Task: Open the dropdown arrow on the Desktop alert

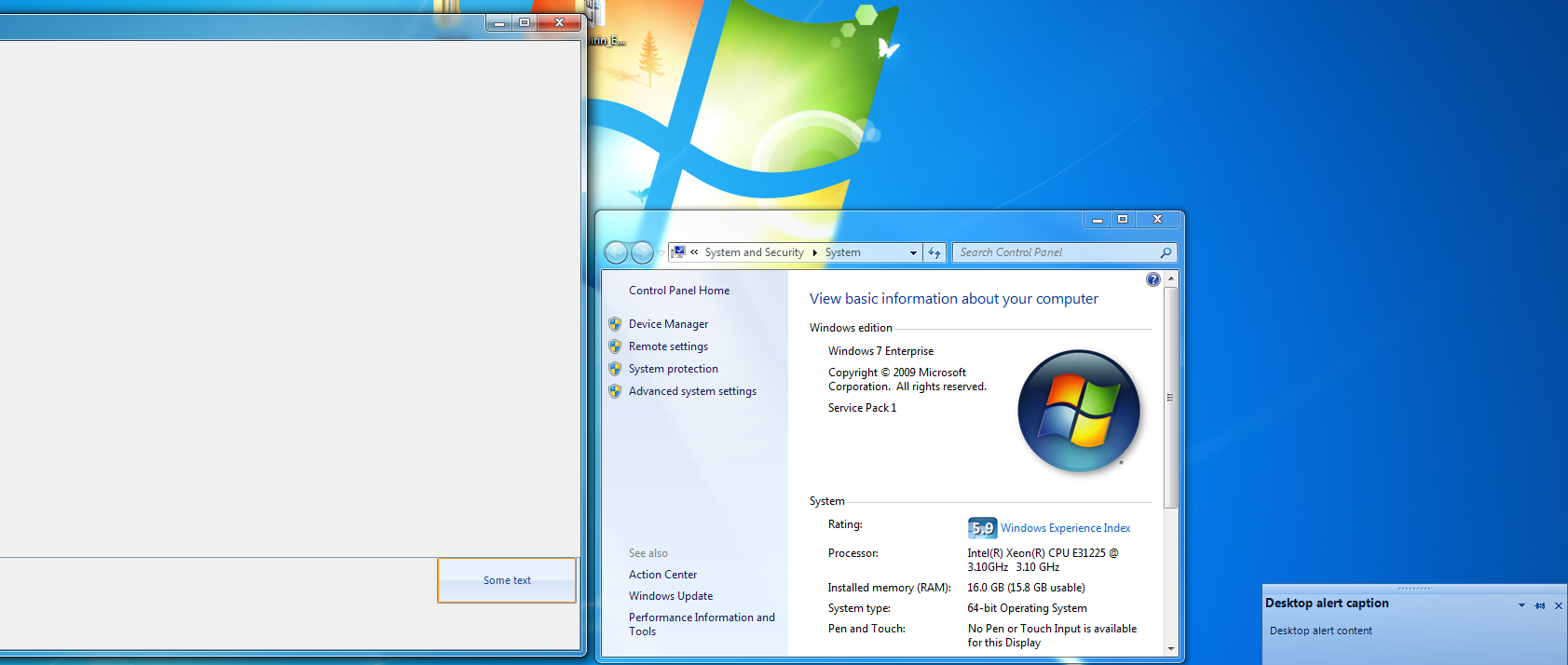Action: pyautogui.click(x=1521, y=605)
